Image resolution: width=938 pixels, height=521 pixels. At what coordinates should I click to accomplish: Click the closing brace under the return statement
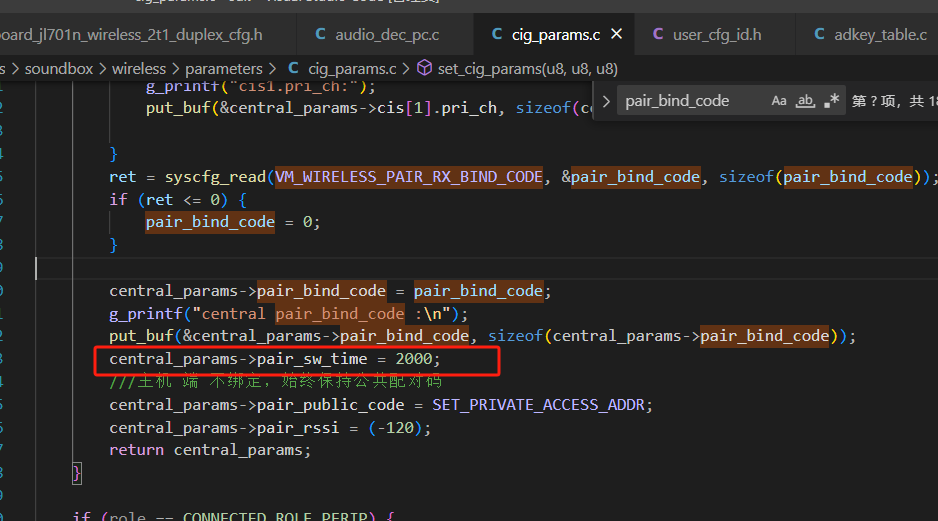point(77,473)
